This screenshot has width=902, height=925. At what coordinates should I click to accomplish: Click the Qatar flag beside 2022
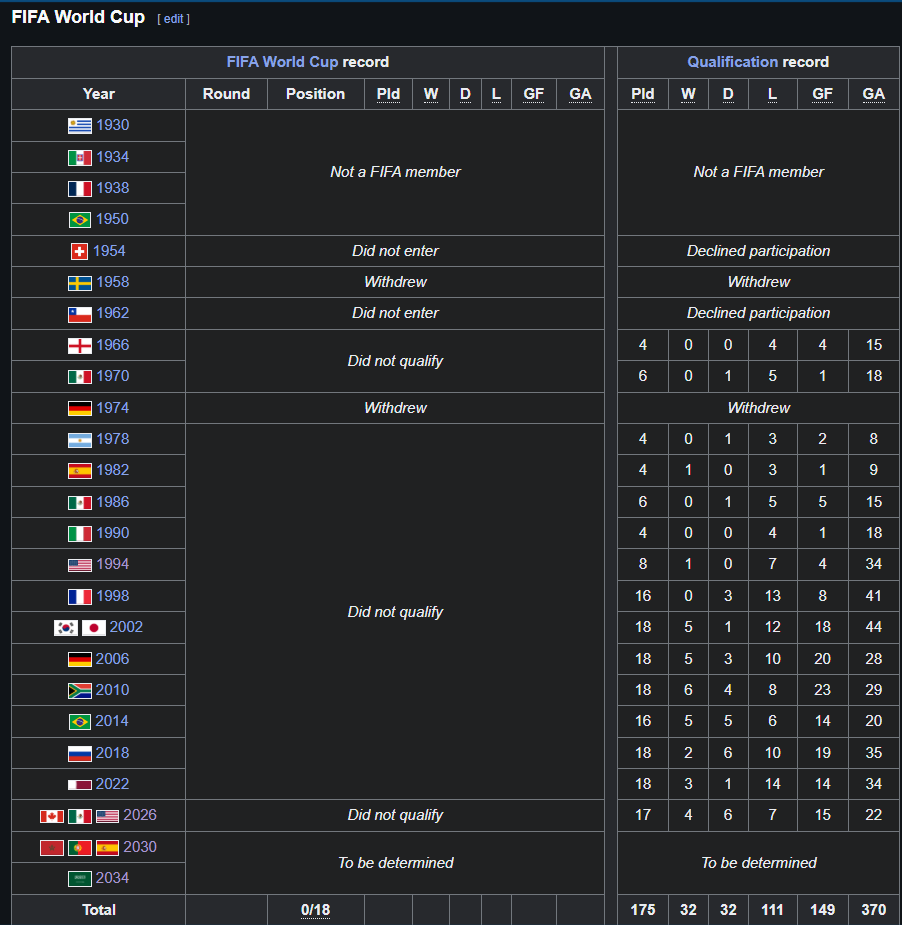[x=80, y=785]
